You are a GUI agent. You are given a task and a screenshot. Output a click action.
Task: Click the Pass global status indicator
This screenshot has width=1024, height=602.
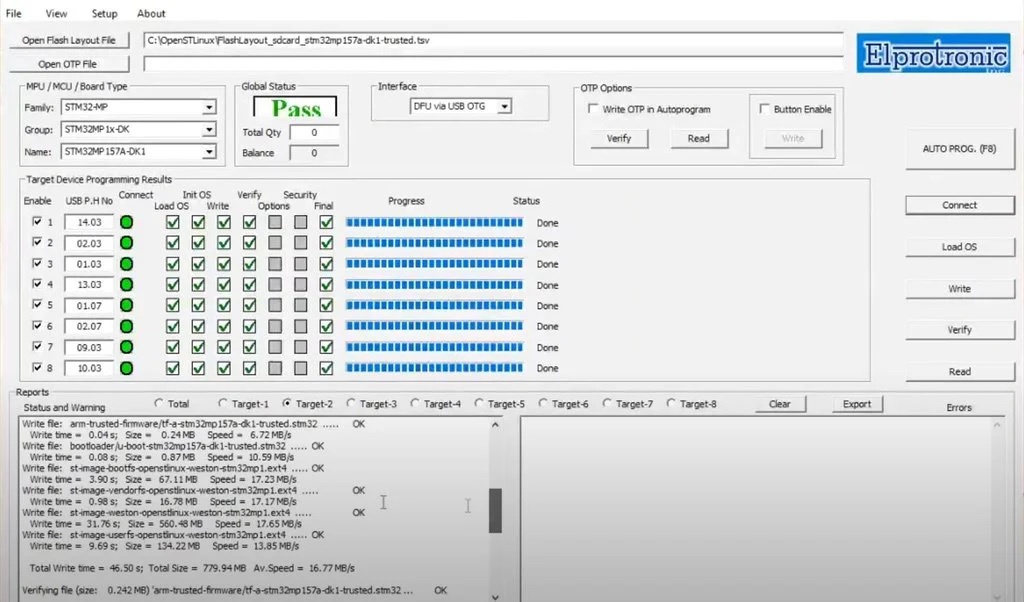[296, 108]
